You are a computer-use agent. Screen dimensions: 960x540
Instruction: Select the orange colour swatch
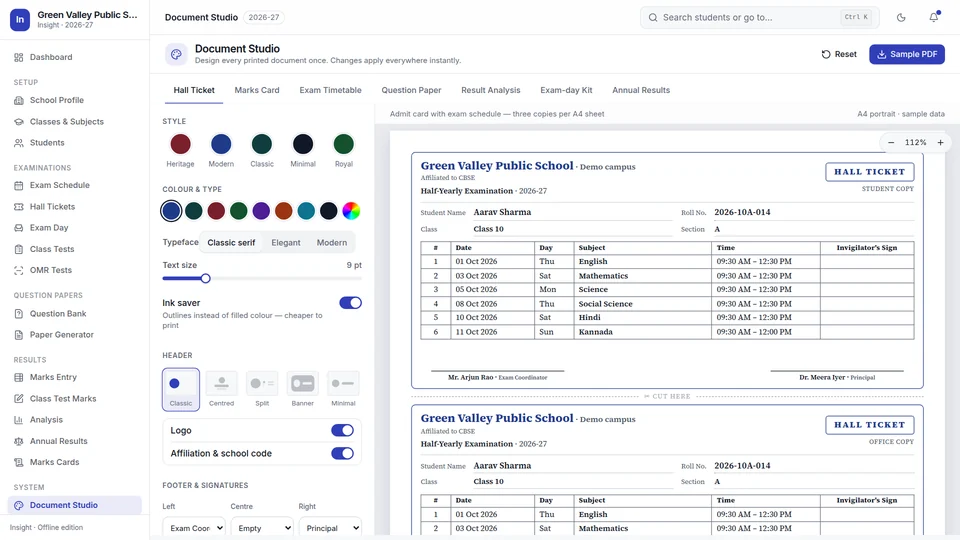point(283,211)
